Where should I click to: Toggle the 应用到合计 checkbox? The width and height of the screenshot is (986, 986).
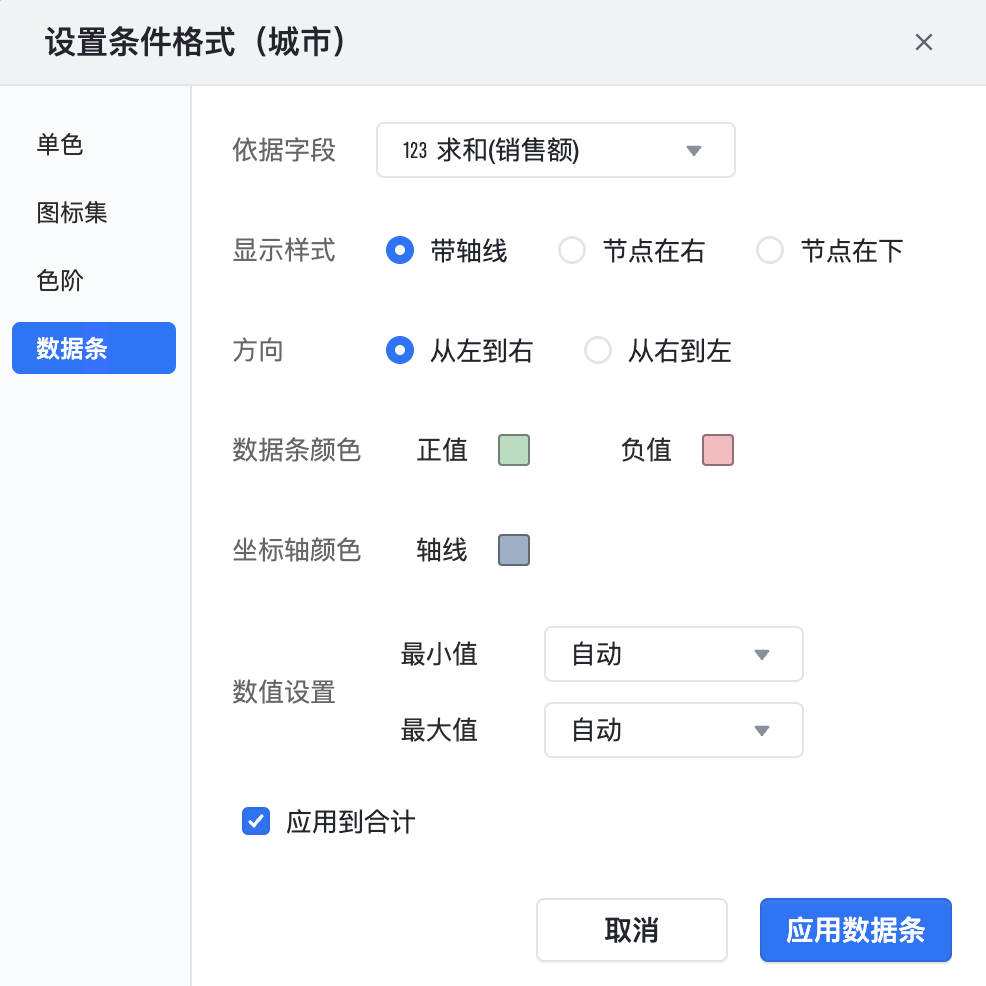256,822
